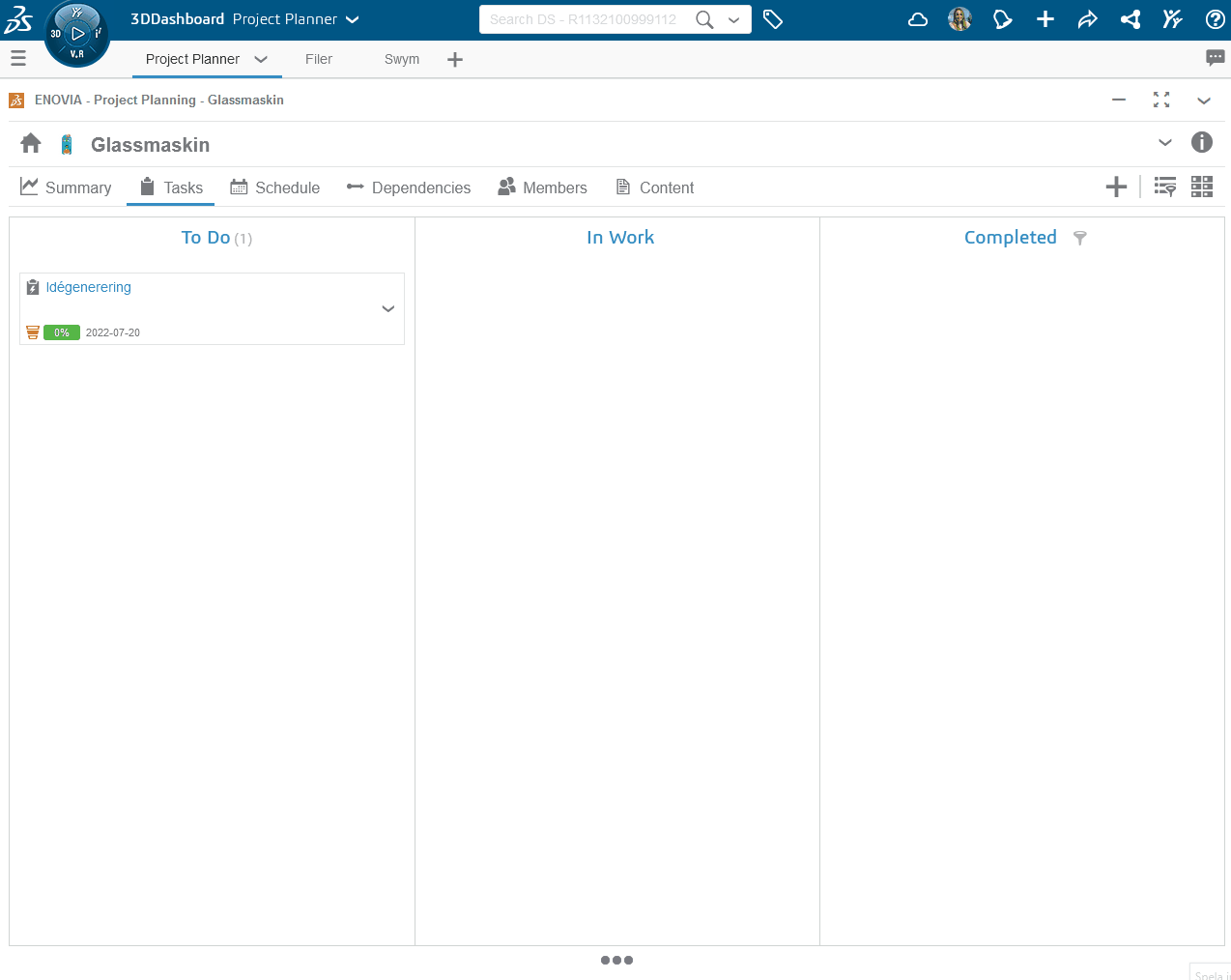This screenshot has height=980, width=1231.
Task: Expand the Idégenerering task card chevron
Action: coord(387,309)
